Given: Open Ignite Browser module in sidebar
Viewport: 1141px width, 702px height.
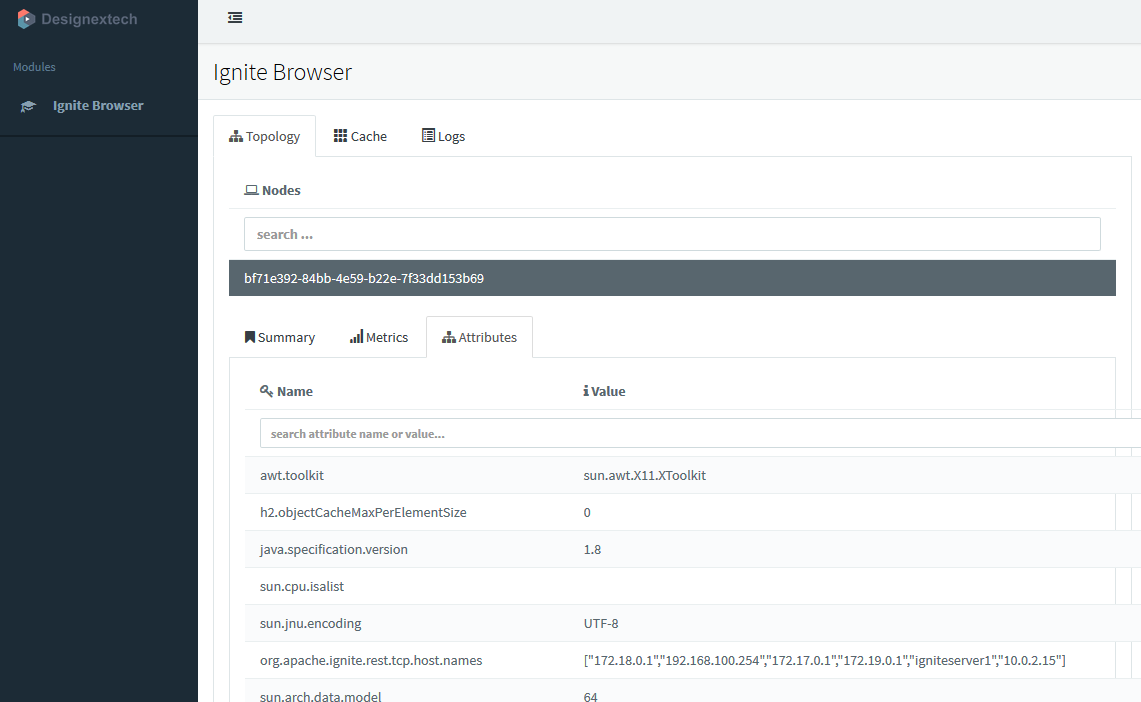Looking at the screenshot, I should coord(98,105).
